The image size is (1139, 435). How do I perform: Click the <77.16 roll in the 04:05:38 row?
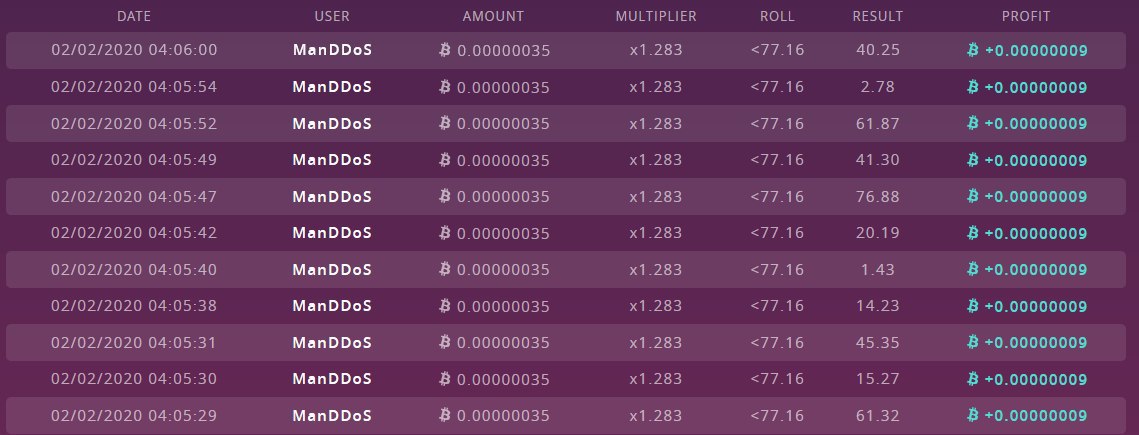[777, 306]
